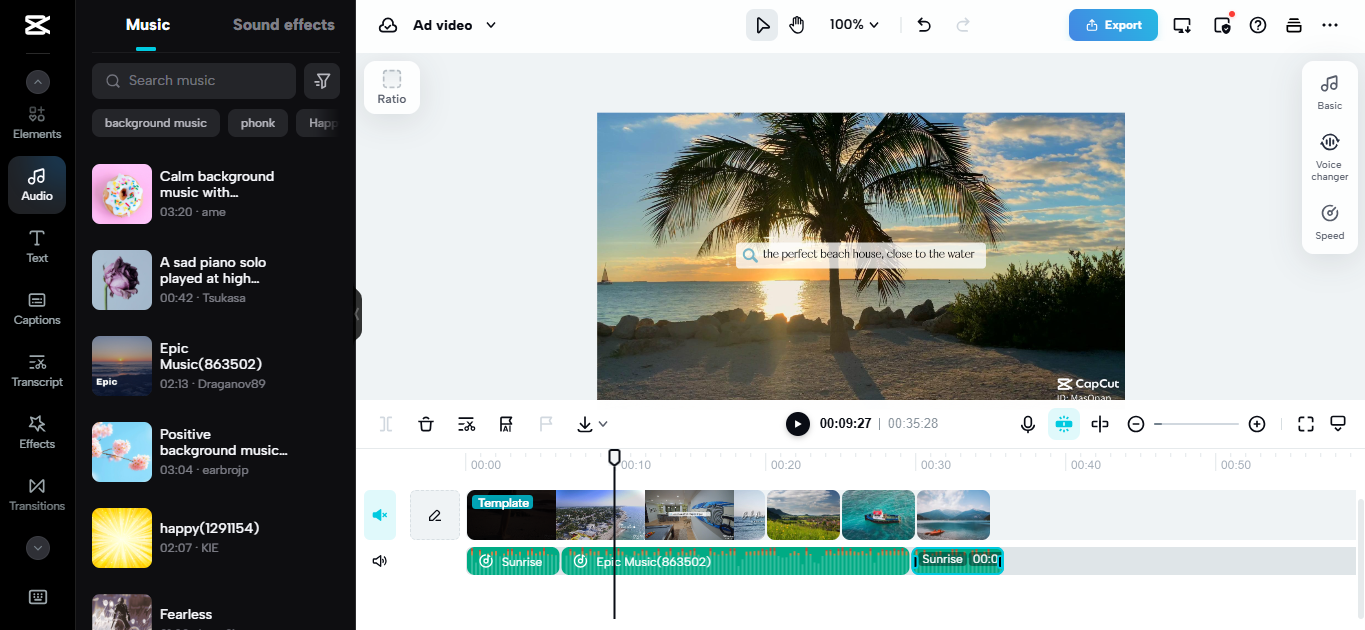Record a voiceover with microphone
Image resolution: width=1365 pixels, height=630 pixels.
(x=1027, y=424)
